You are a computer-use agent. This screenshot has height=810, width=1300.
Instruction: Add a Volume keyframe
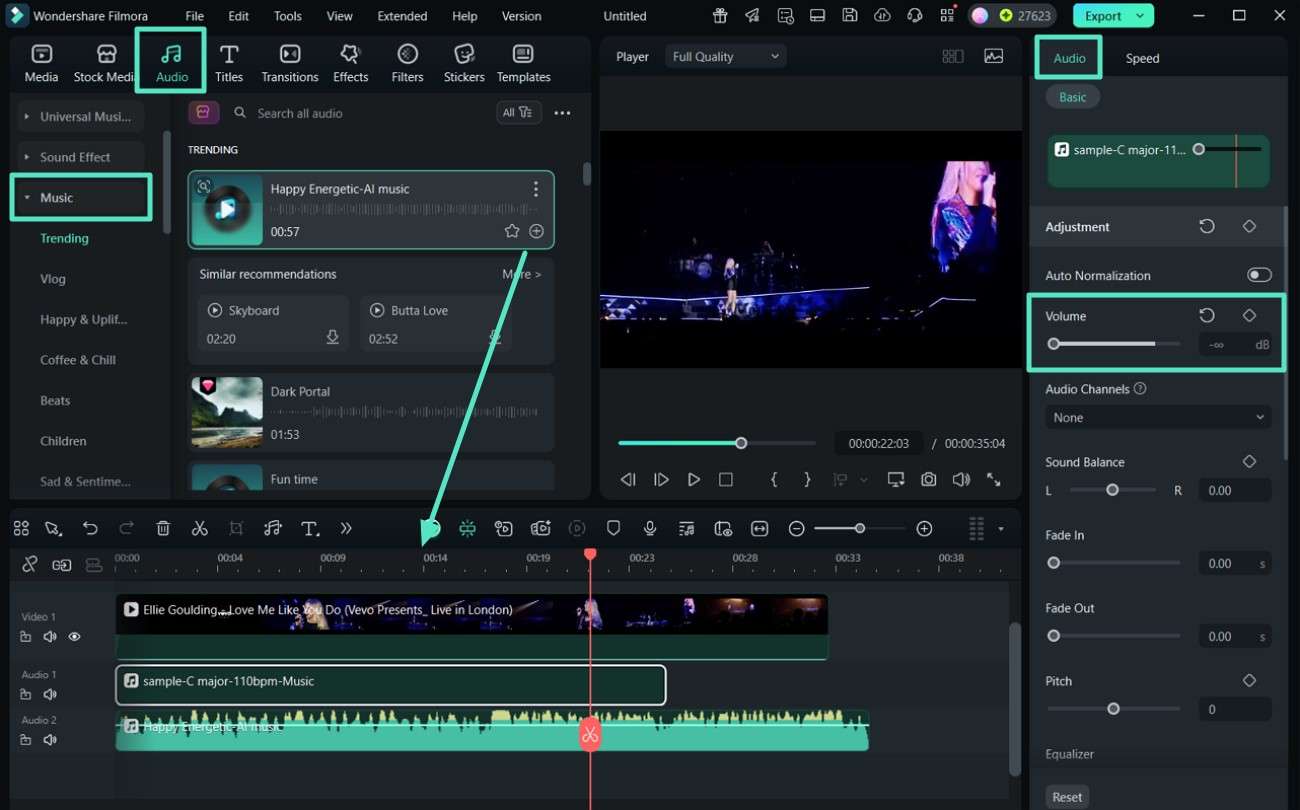click(x=1249, y=315)
